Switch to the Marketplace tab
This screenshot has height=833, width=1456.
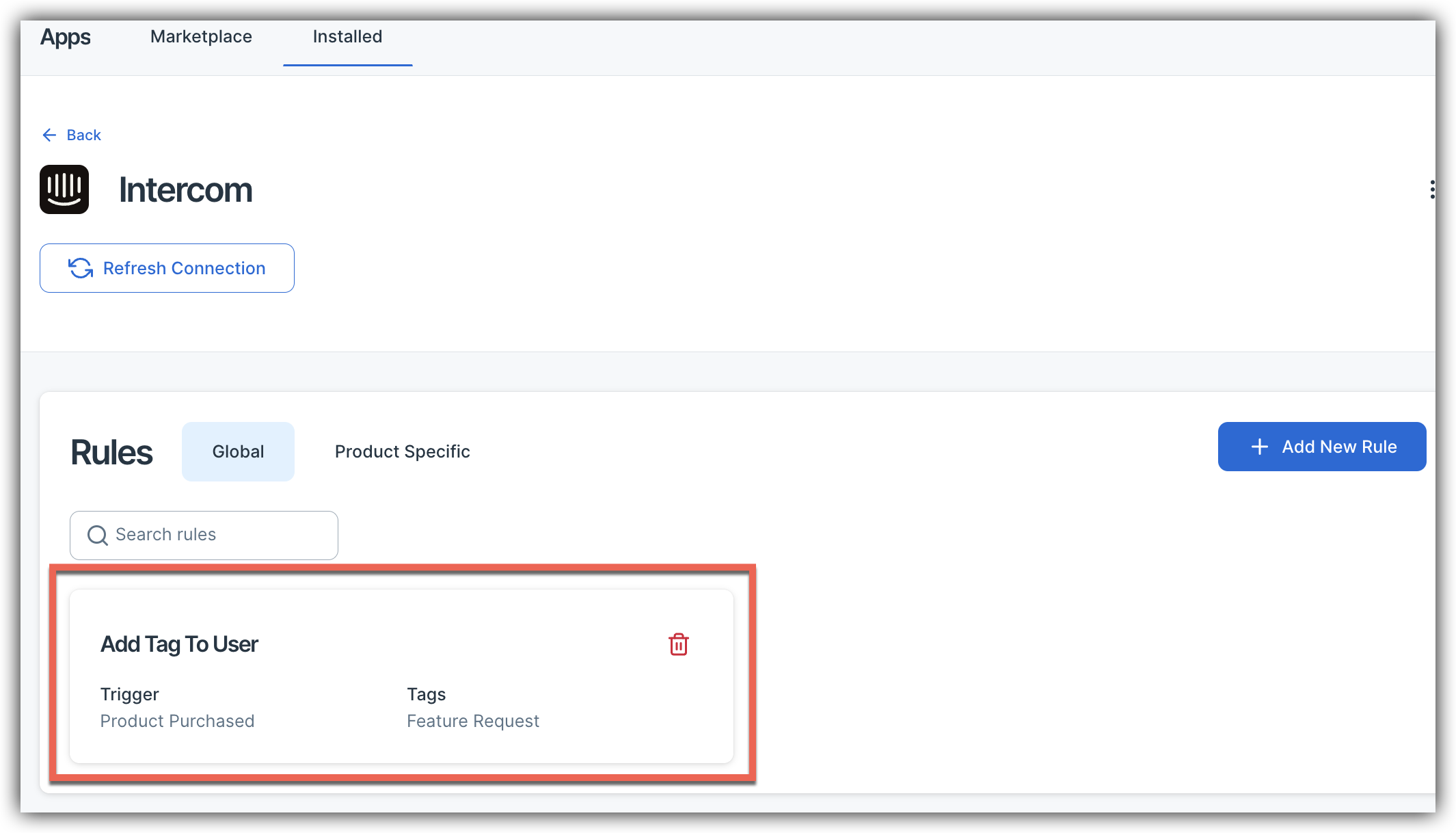click(201, 37)
